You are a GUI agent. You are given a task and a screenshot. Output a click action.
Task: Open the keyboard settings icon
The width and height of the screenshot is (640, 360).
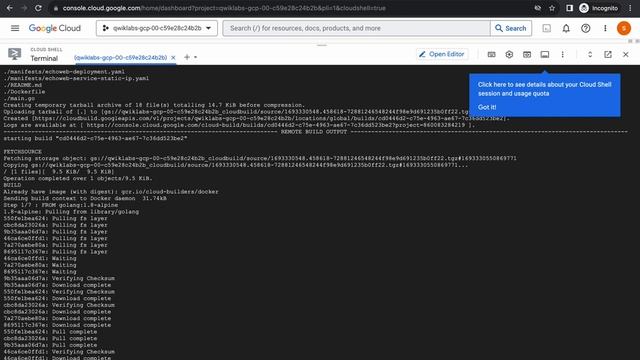click(x=491, y=54)
